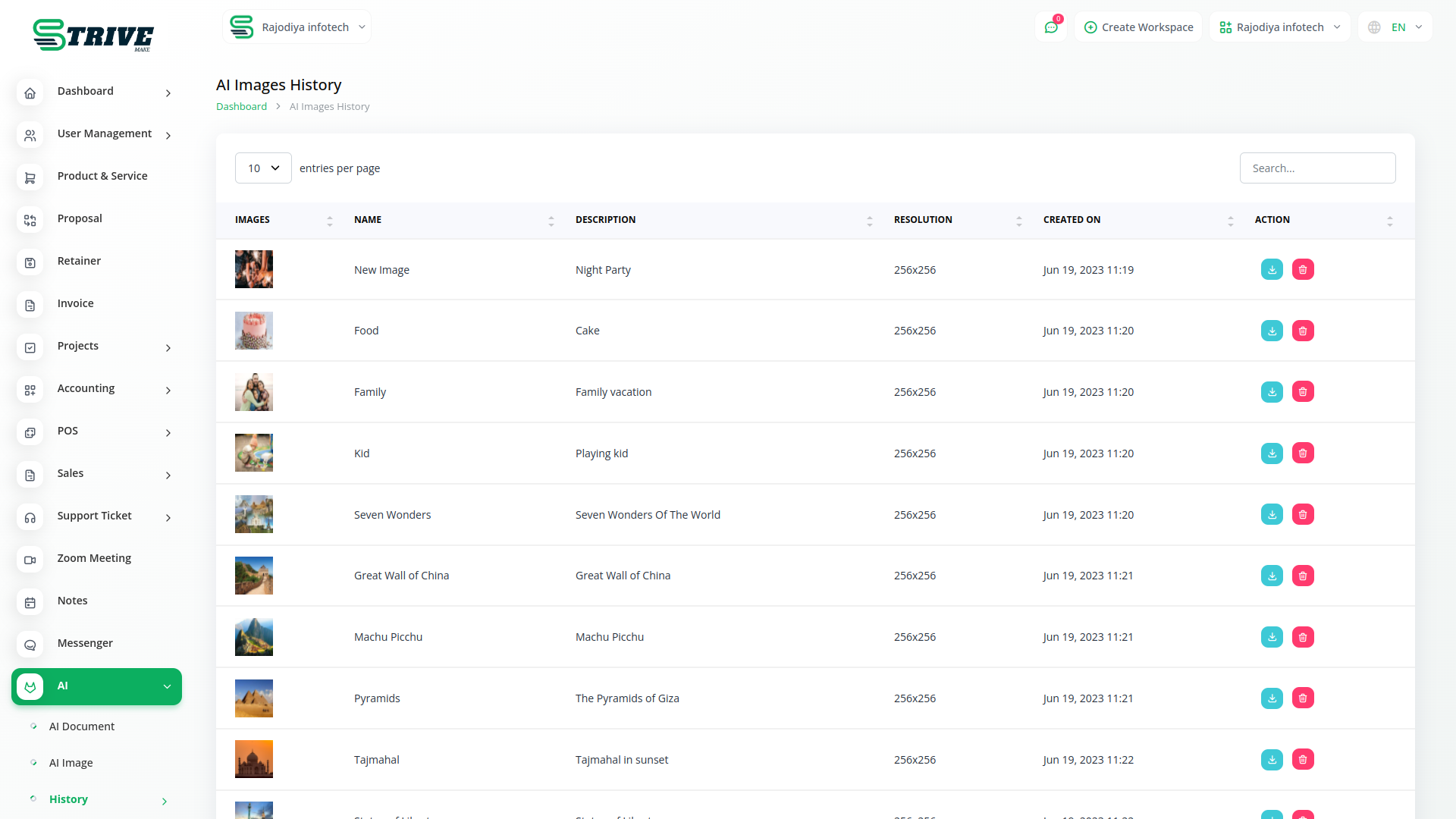
Task: Download the Seven Wonders image
Action: coord(1272,515)
